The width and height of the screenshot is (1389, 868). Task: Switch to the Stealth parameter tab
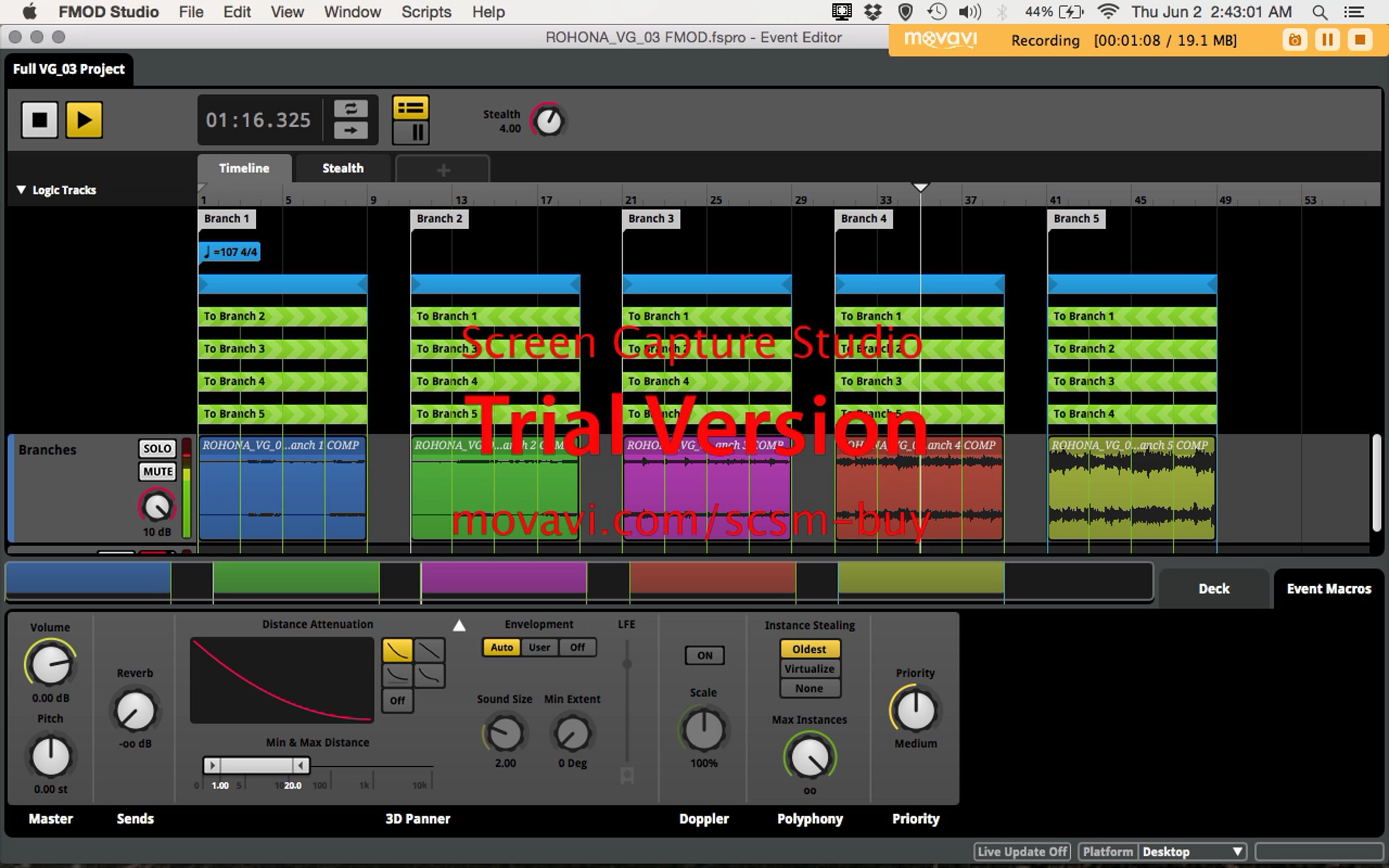click(343, 168)
